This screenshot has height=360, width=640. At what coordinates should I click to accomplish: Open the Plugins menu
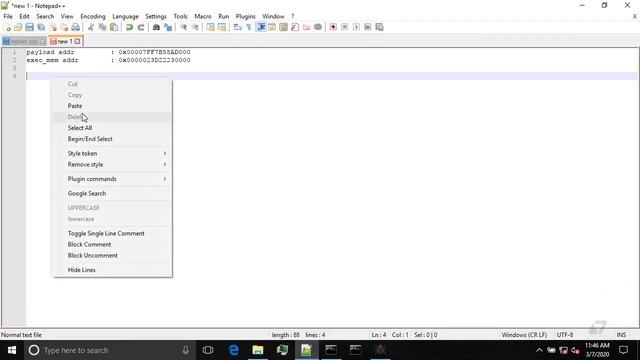click(x=245, y=16)
